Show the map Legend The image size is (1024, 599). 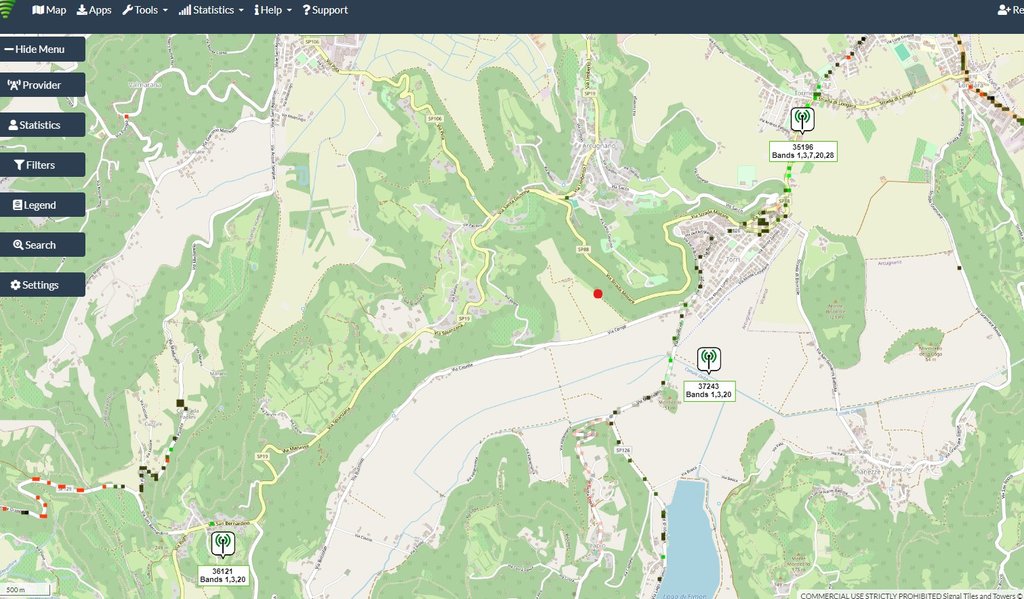coord(42,205)
